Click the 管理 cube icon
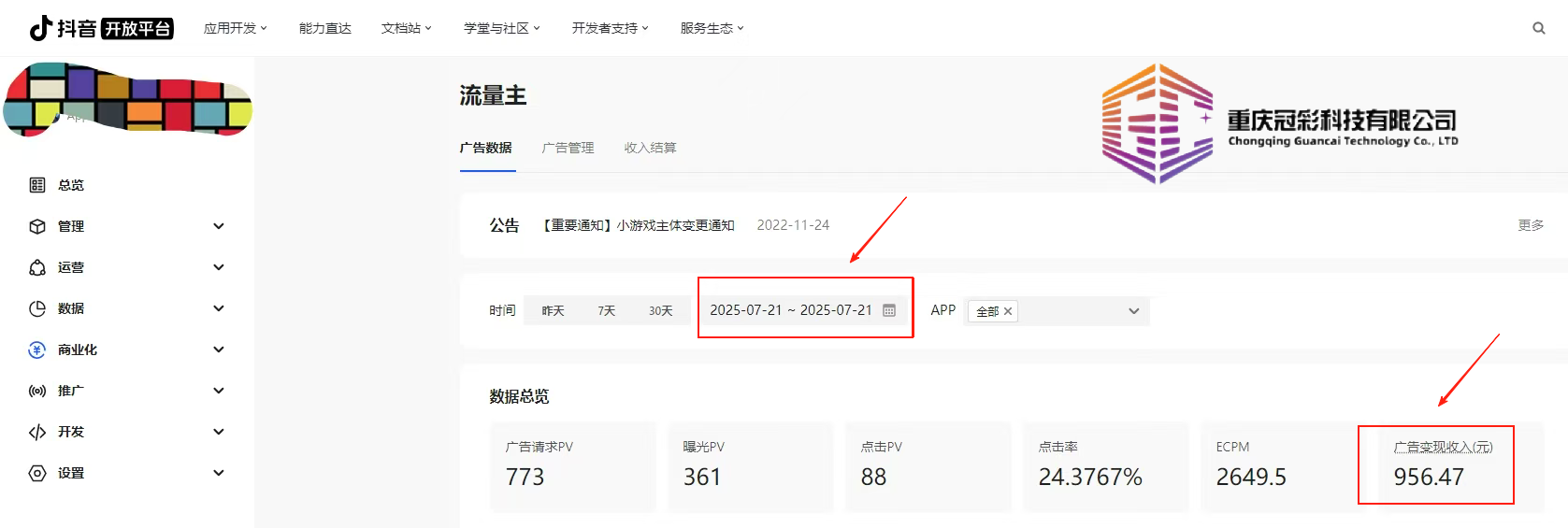 37,226
